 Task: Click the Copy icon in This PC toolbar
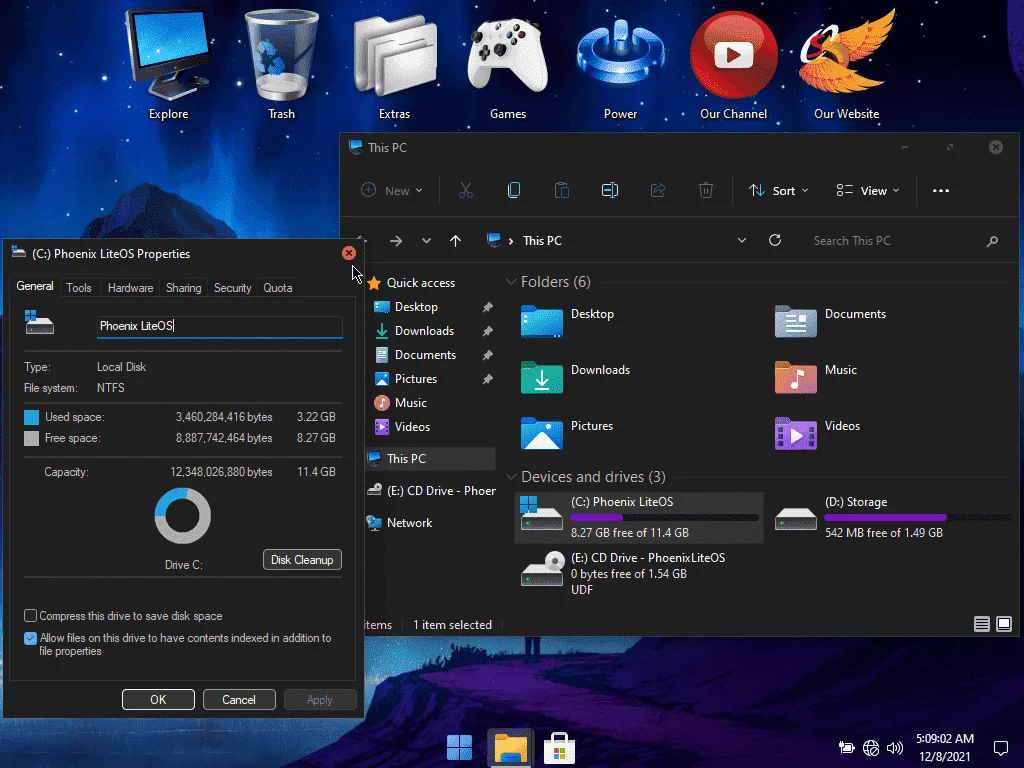click(x=514, y=190)
